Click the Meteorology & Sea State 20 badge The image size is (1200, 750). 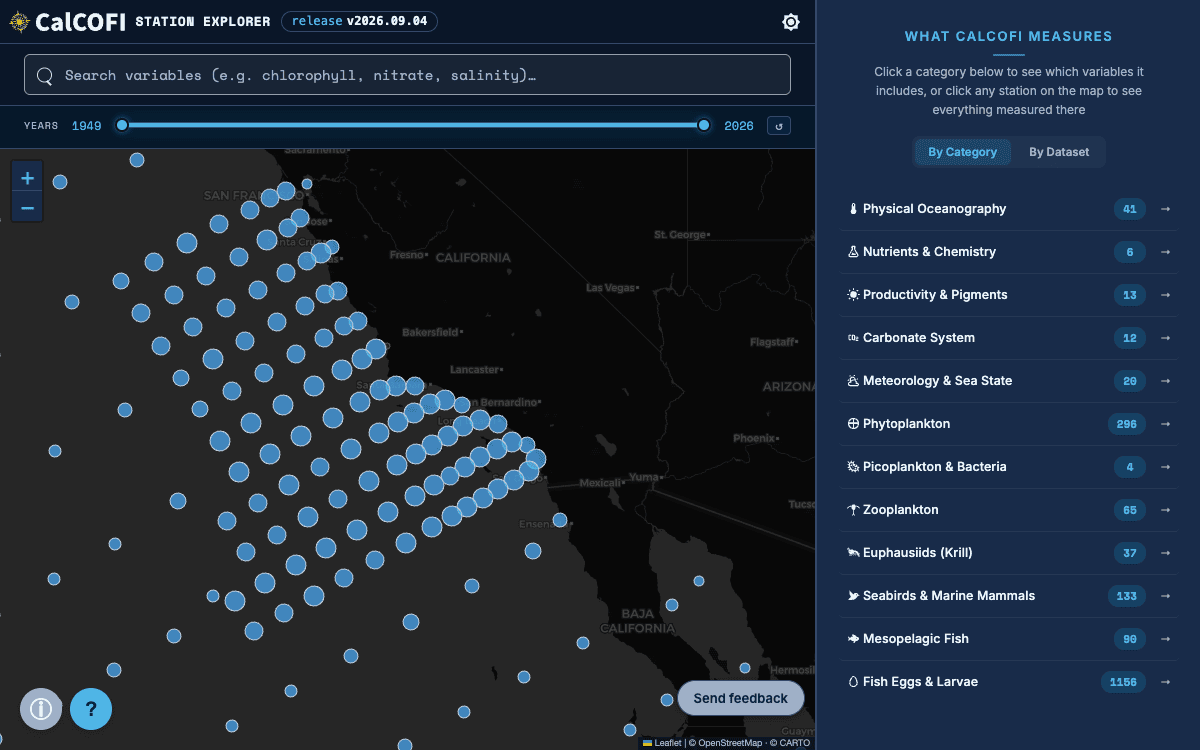coord(1130,381)
